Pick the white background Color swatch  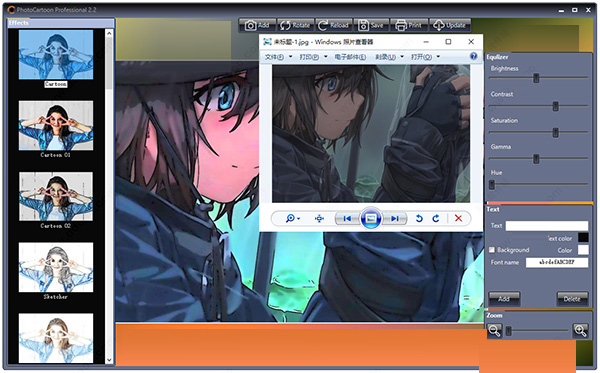583,250
